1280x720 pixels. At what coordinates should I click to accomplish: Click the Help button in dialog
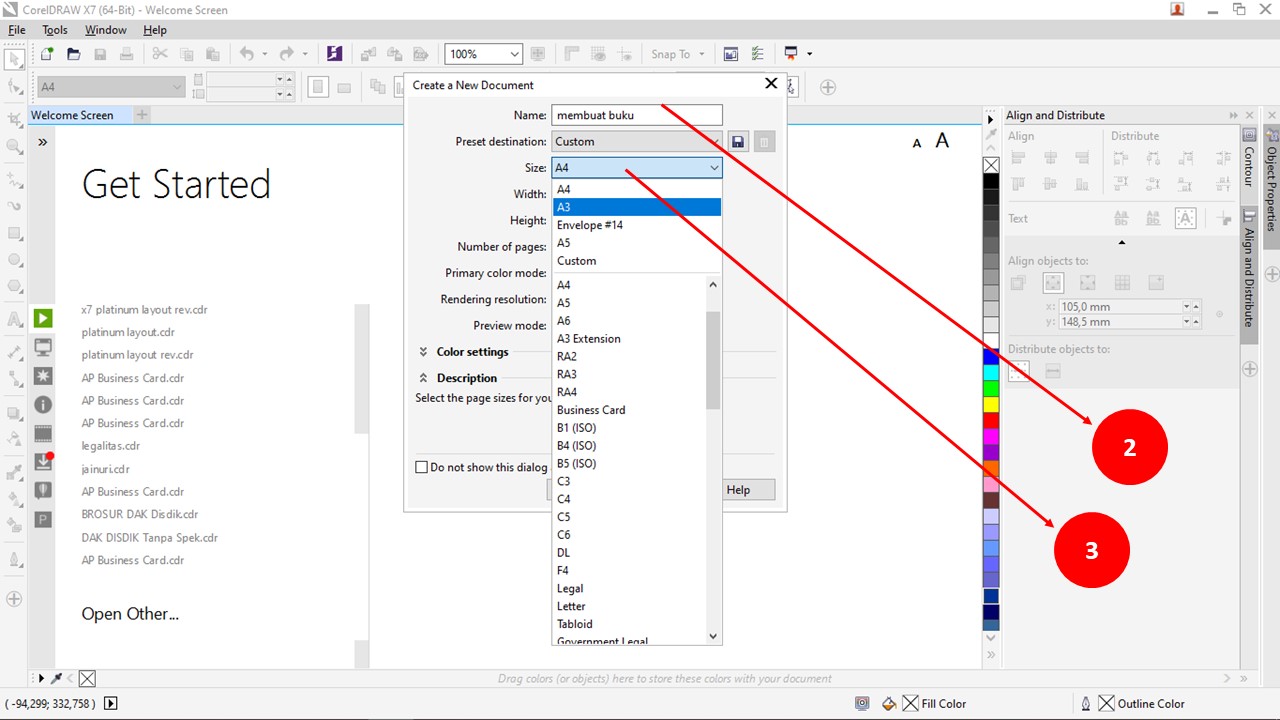747,490
